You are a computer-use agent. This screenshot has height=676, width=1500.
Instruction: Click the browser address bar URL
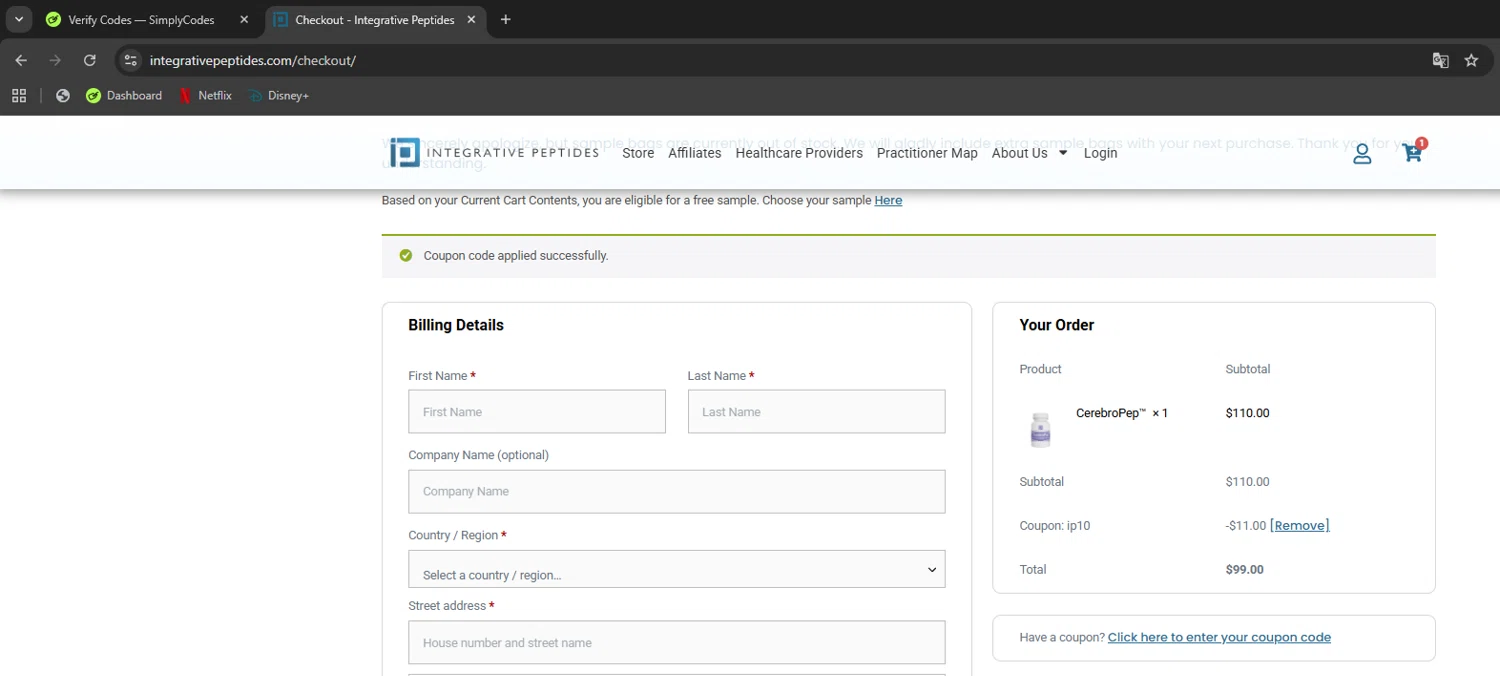[x=253, y=60]
